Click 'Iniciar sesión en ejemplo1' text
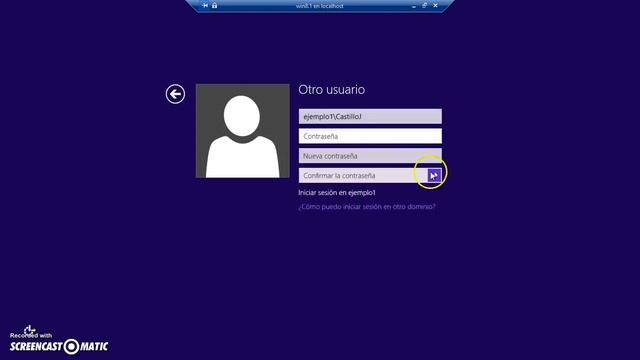Image resolution: width=640 pixels, height=360 pixels. pyautogui.click(x=337, y=193)
